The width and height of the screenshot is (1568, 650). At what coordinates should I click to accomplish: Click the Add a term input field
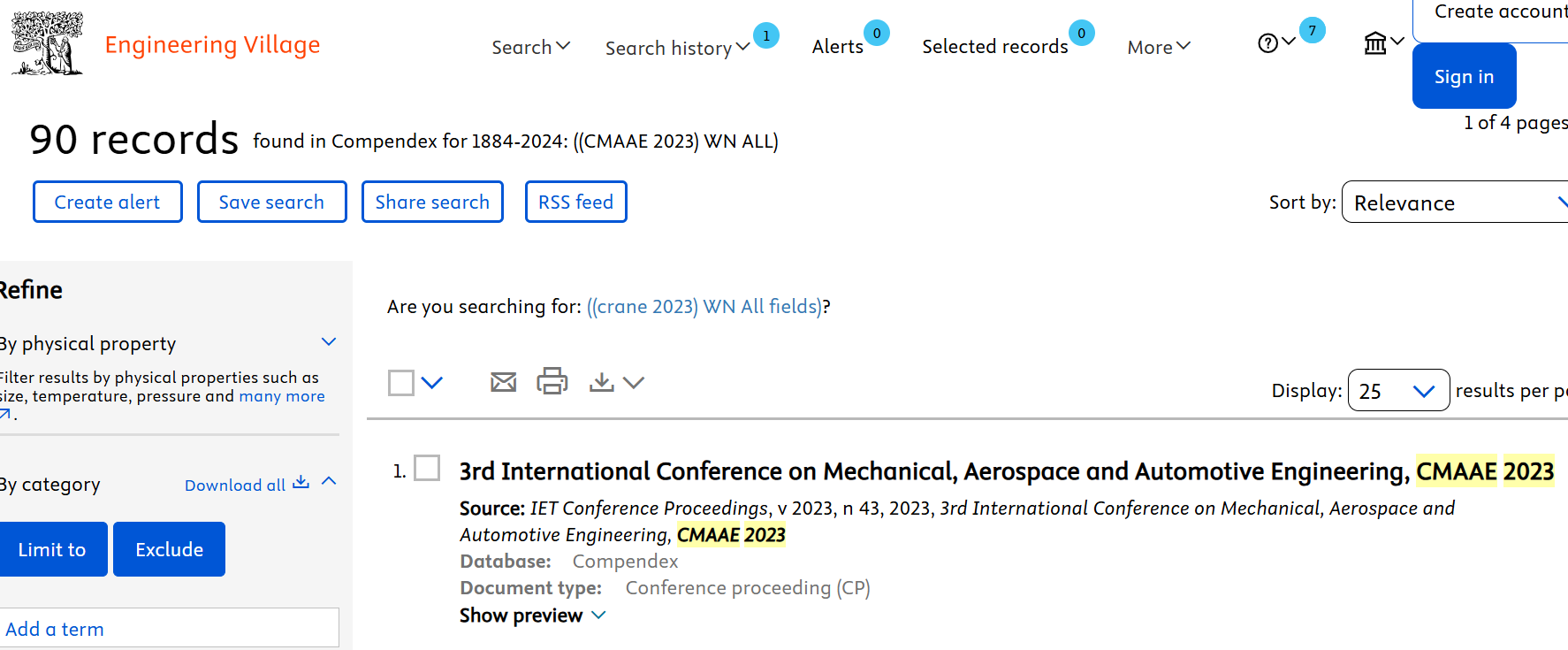tap(168, 629)
